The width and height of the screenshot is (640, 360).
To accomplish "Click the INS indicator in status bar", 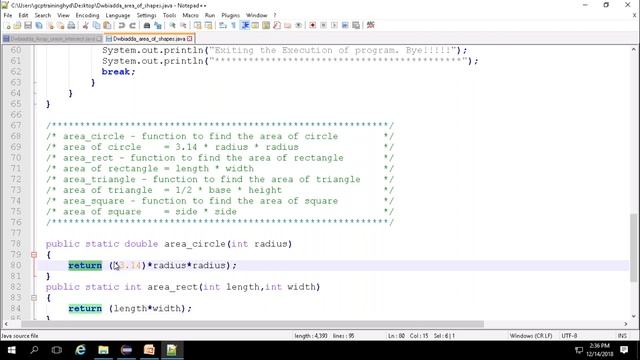I will pos(622,336).
